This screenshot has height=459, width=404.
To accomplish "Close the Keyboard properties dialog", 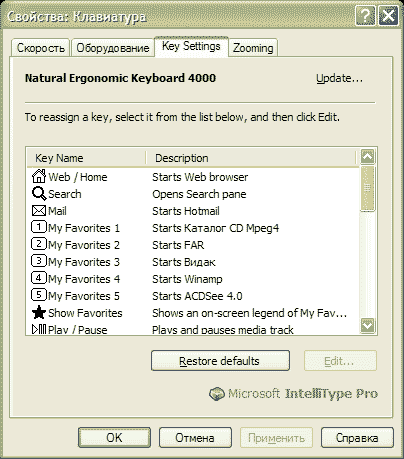I will click(388, 16).
